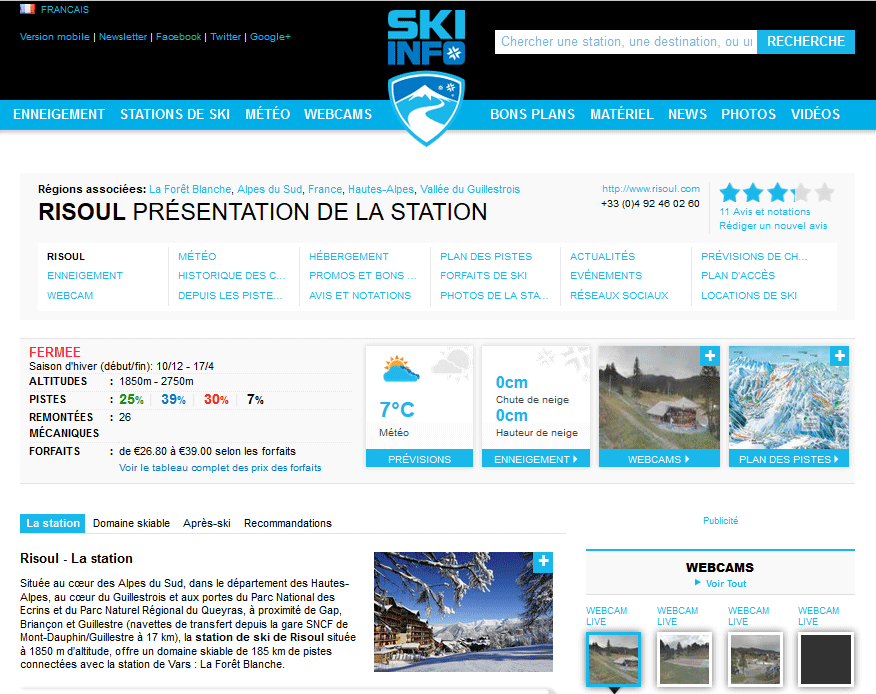This screenshot has height=694, width=876.
Task: Click the Webcams tile button
Action: (x=659, y=459)
